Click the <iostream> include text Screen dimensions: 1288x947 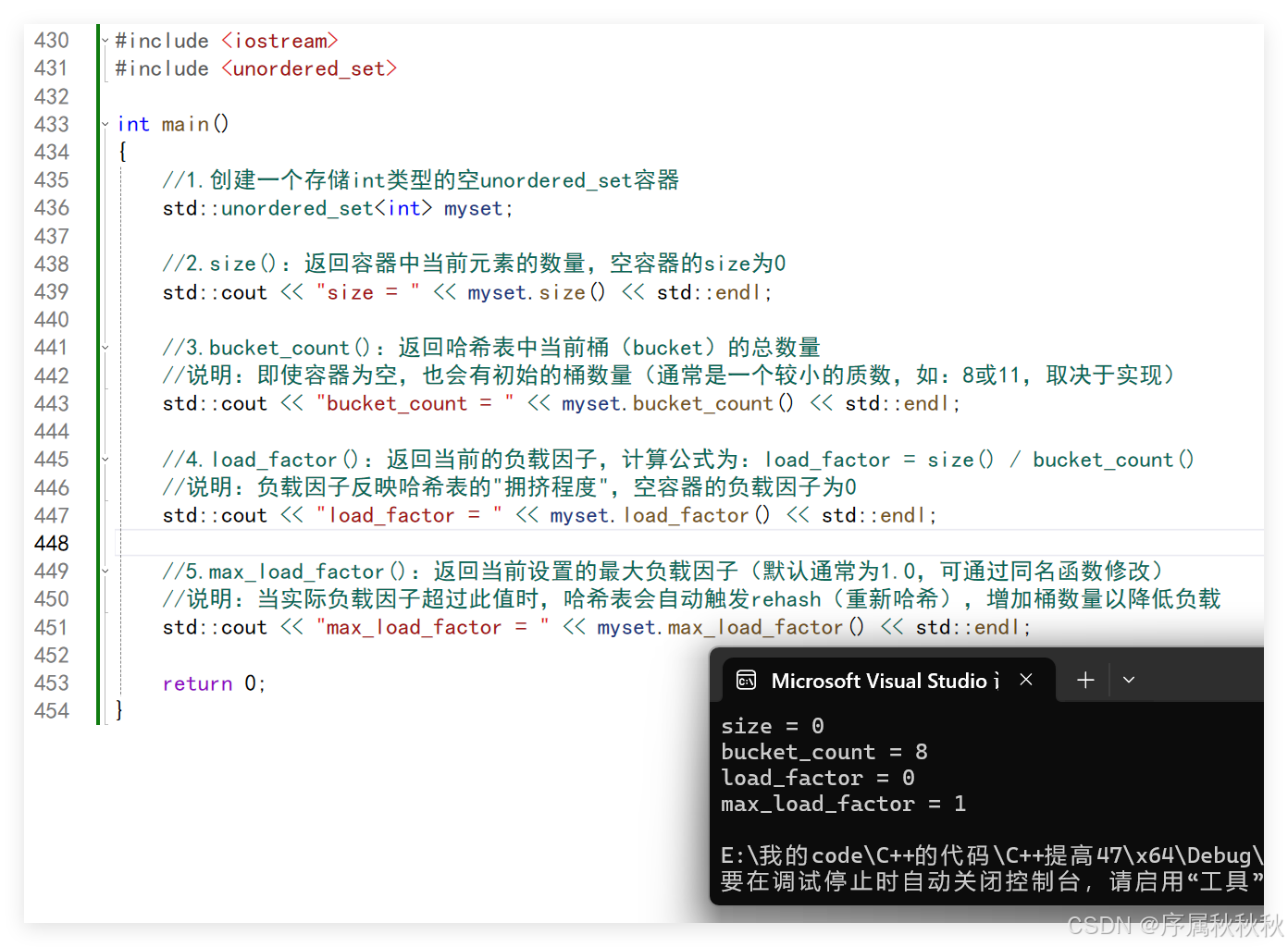279,41
